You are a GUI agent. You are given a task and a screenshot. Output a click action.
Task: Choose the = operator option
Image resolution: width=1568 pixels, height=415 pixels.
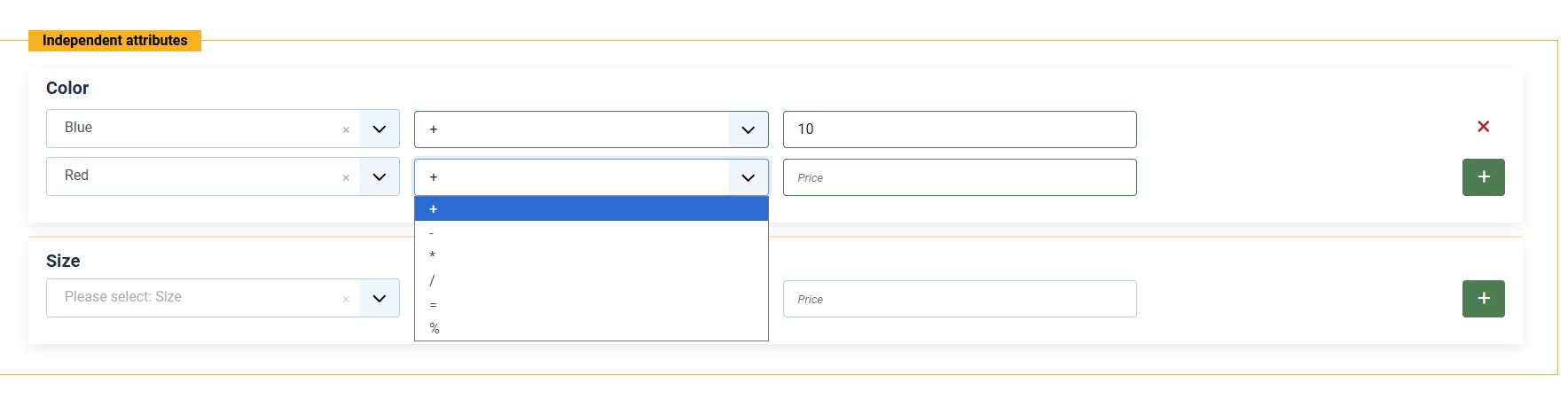coord(591,304)
